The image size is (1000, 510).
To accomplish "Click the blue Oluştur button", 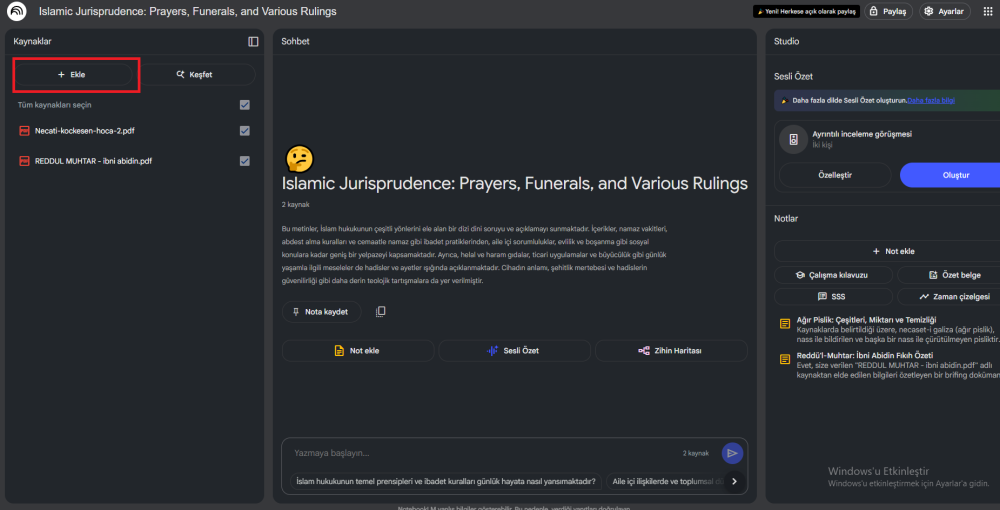I will (x=950, y=175).
